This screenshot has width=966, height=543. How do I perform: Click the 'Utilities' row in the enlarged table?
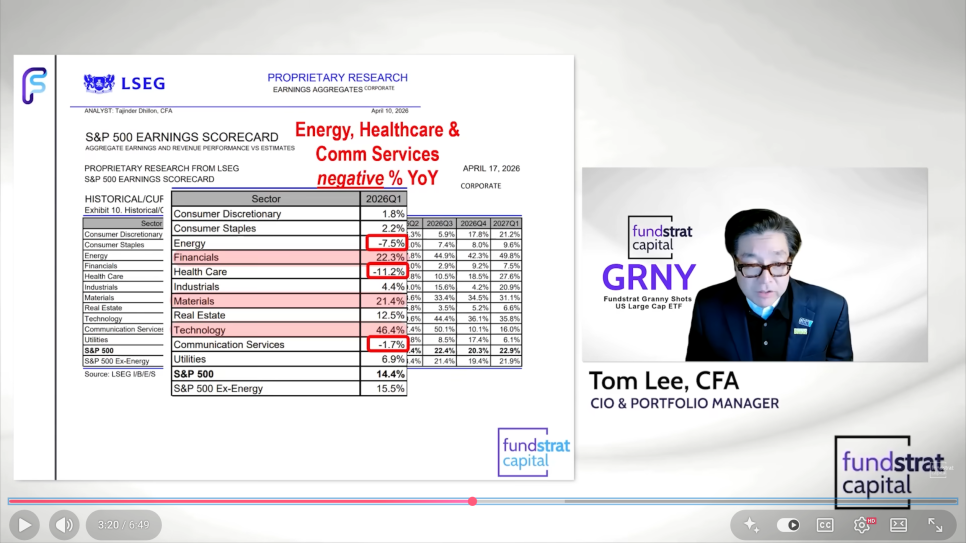[289, 359]
